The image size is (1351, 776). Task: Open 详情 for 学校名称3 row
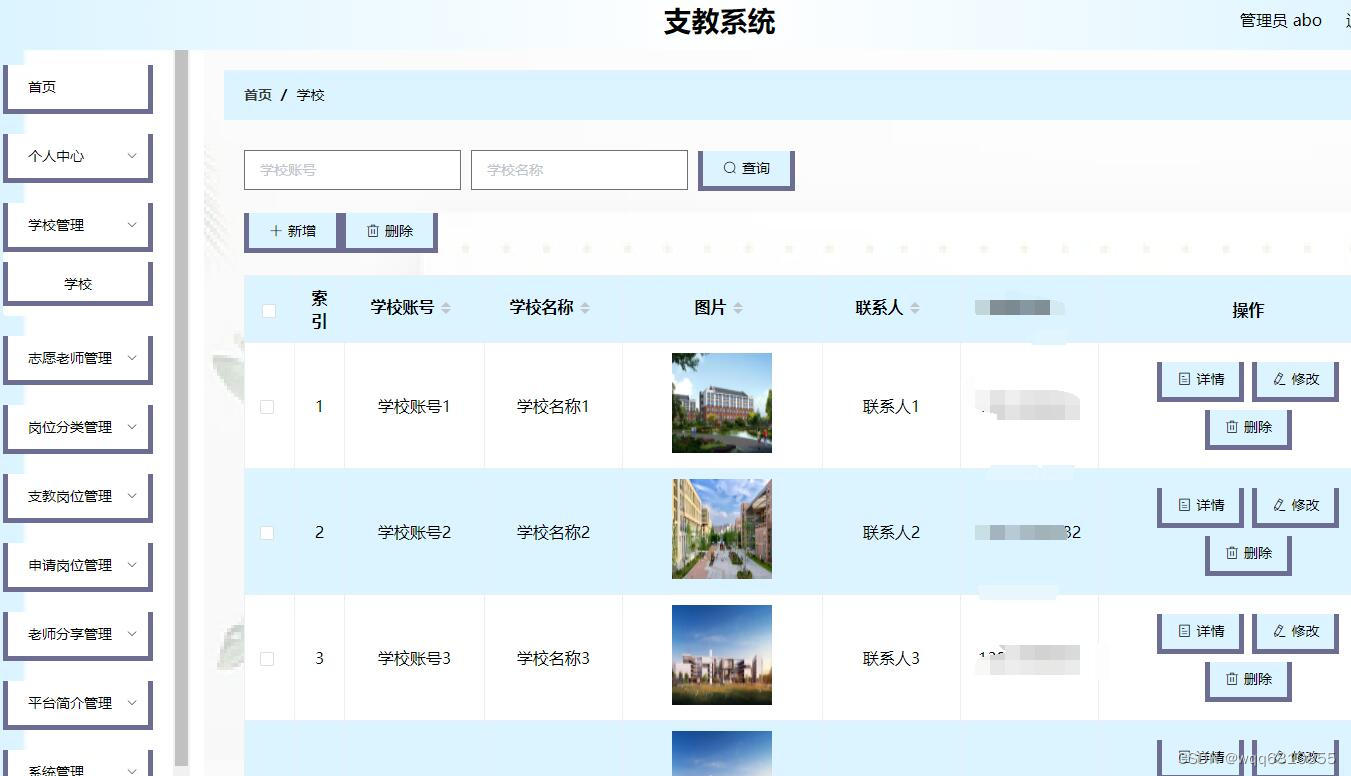coord(1200,632)
